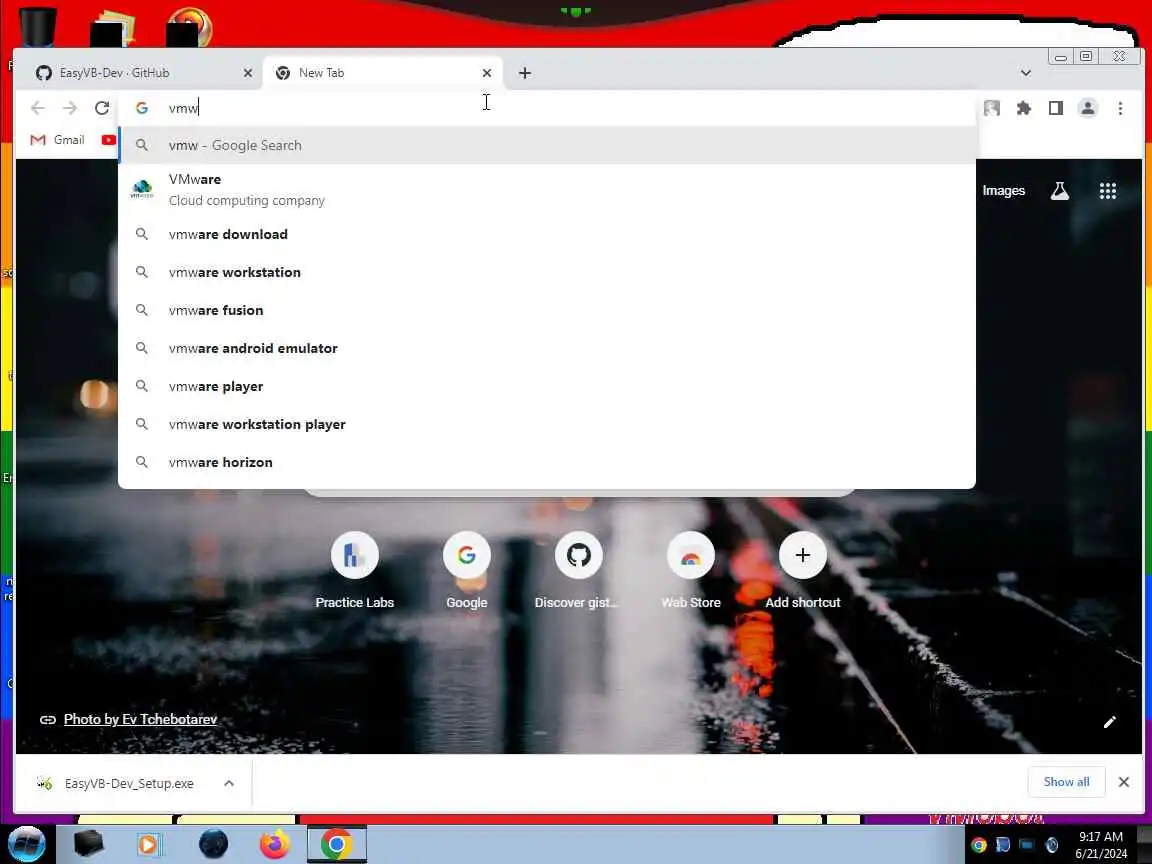Open the Images link
This screenshot has height=864, width=1152.
[x=1004, y=190]
